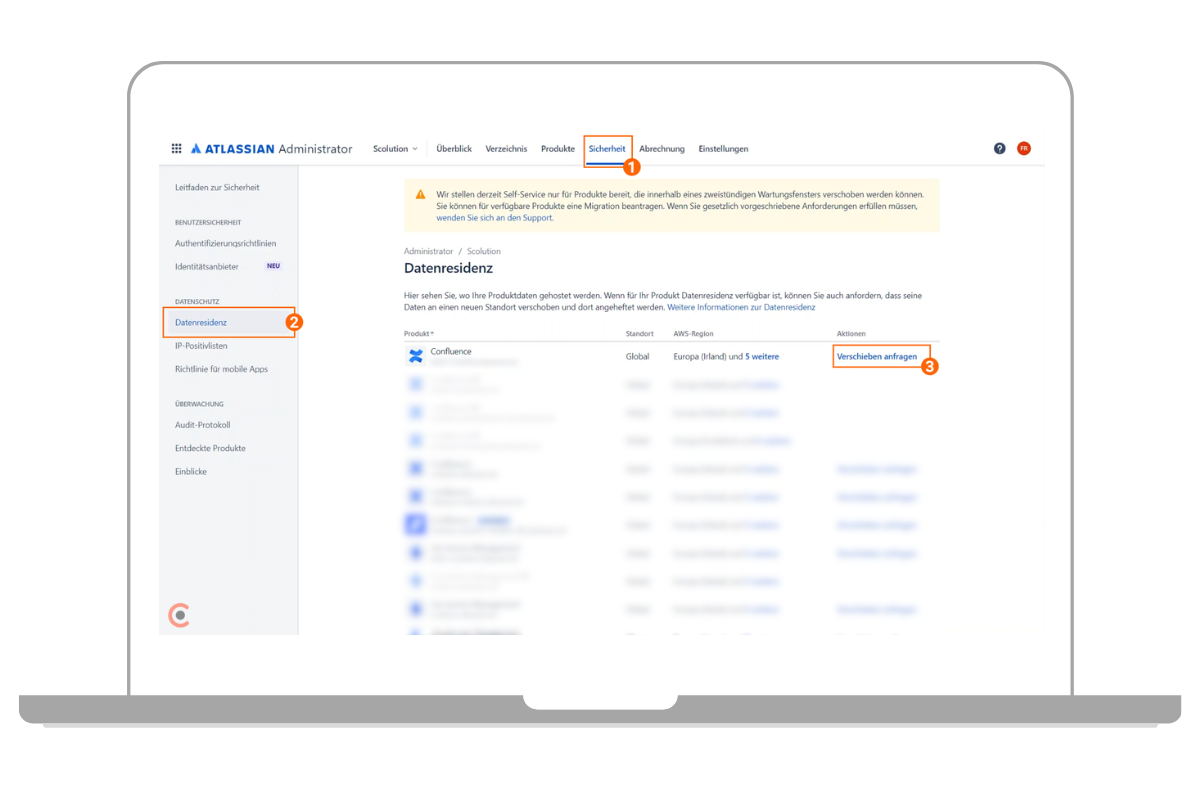This screenshot has width=1200, height=790.
Task: Open the FR user avatar menu
Action: pos(1024,148)
